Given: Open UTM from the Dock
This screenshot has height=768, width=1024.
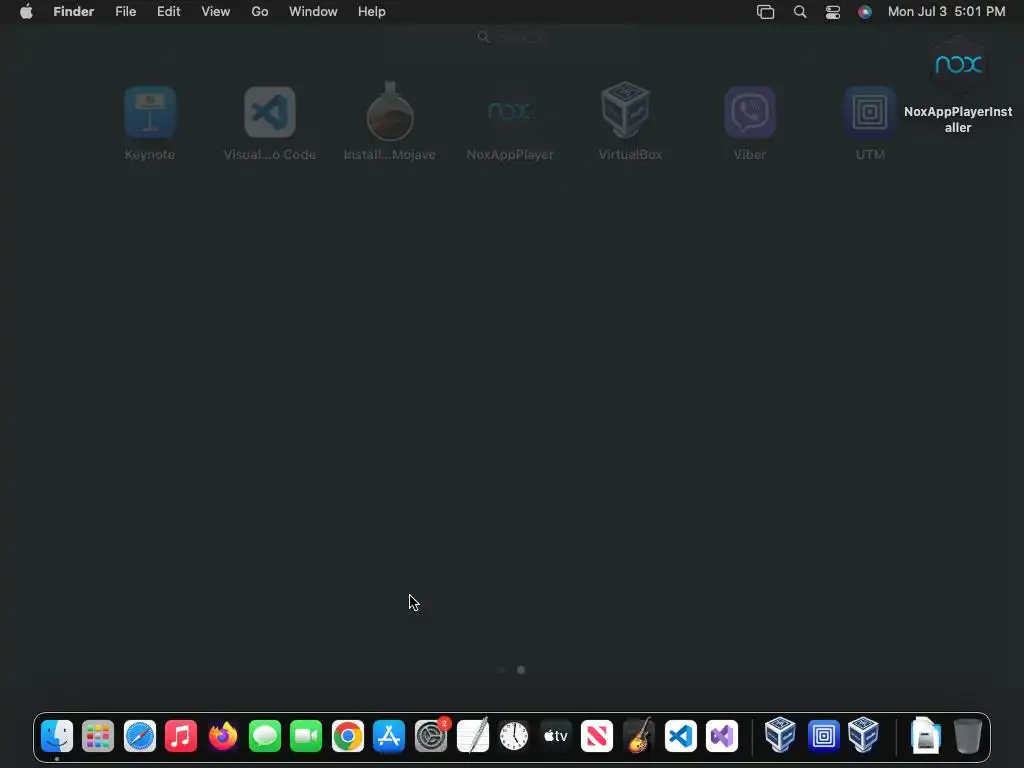Looking at the screenshot, I should pos(823,736).
